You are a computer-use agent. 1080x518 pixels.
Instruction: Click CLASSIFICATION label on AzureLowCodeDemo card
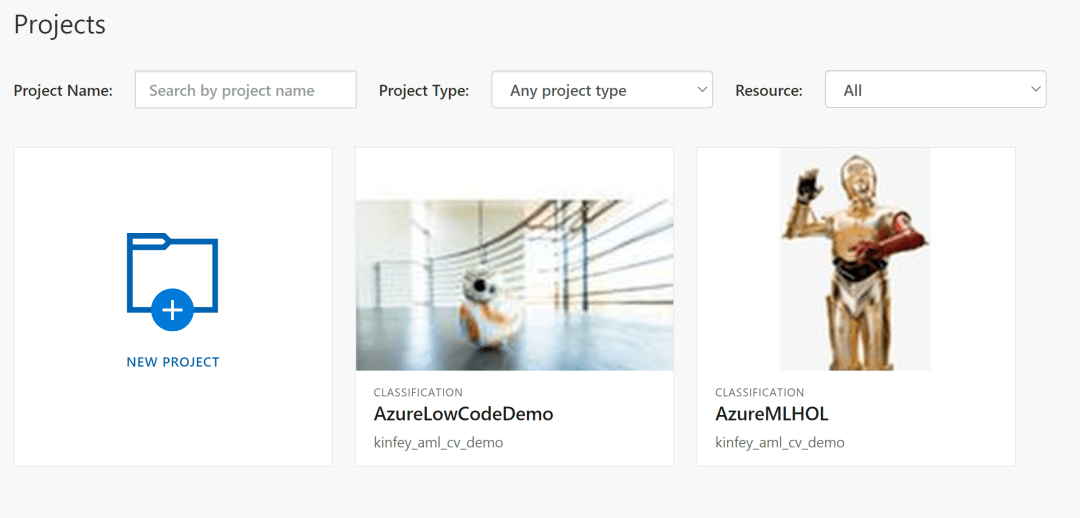[x=418, y=393]
